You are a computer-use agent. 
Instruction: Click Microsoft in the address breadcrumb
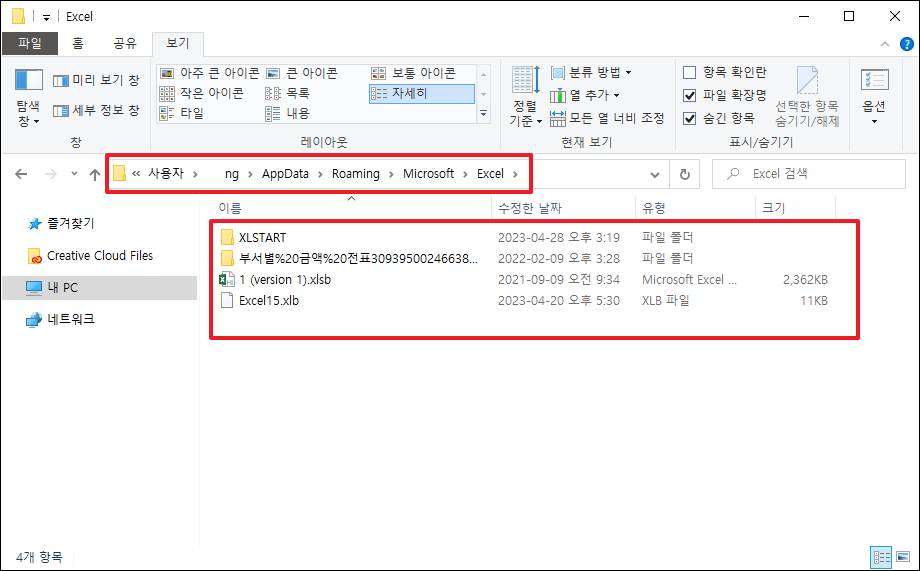click(428, 174)
